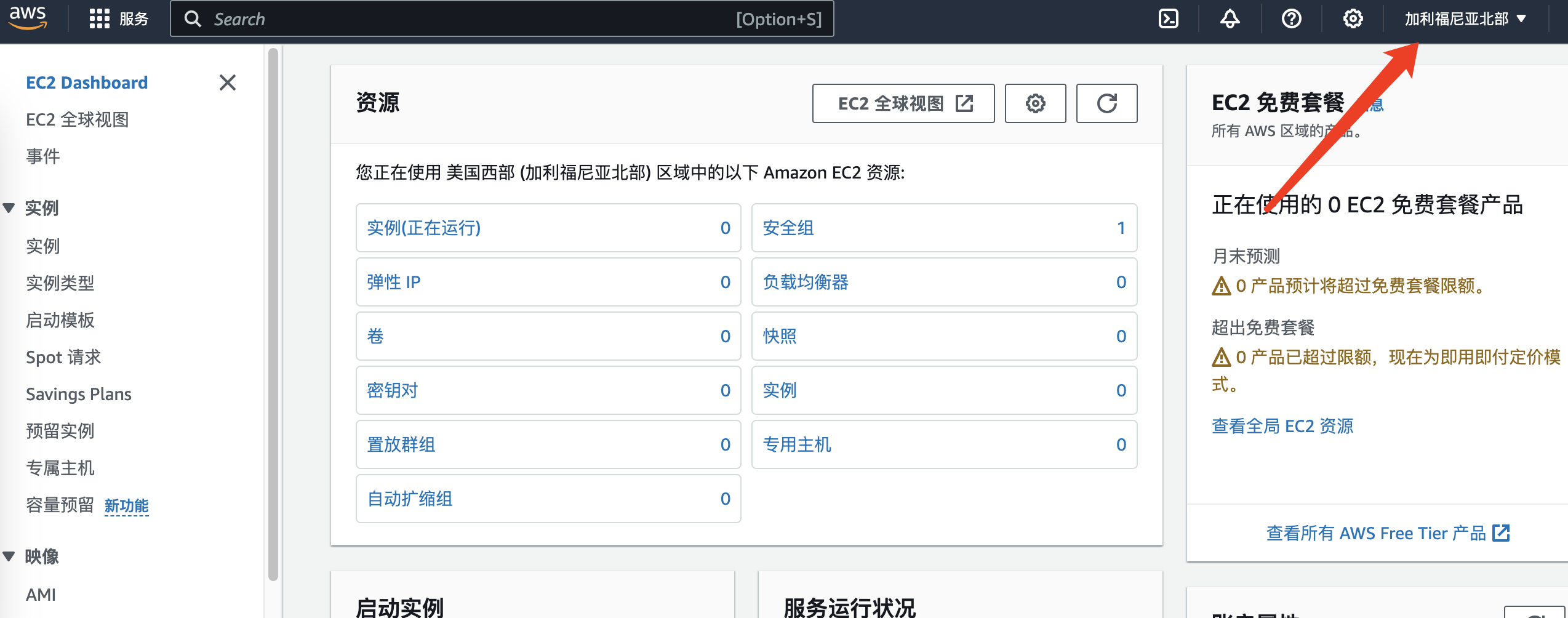Viewport: 1568px width, 618px height.
Task: Open the top navigation settings gear
Action: (x=1353, y=19)
